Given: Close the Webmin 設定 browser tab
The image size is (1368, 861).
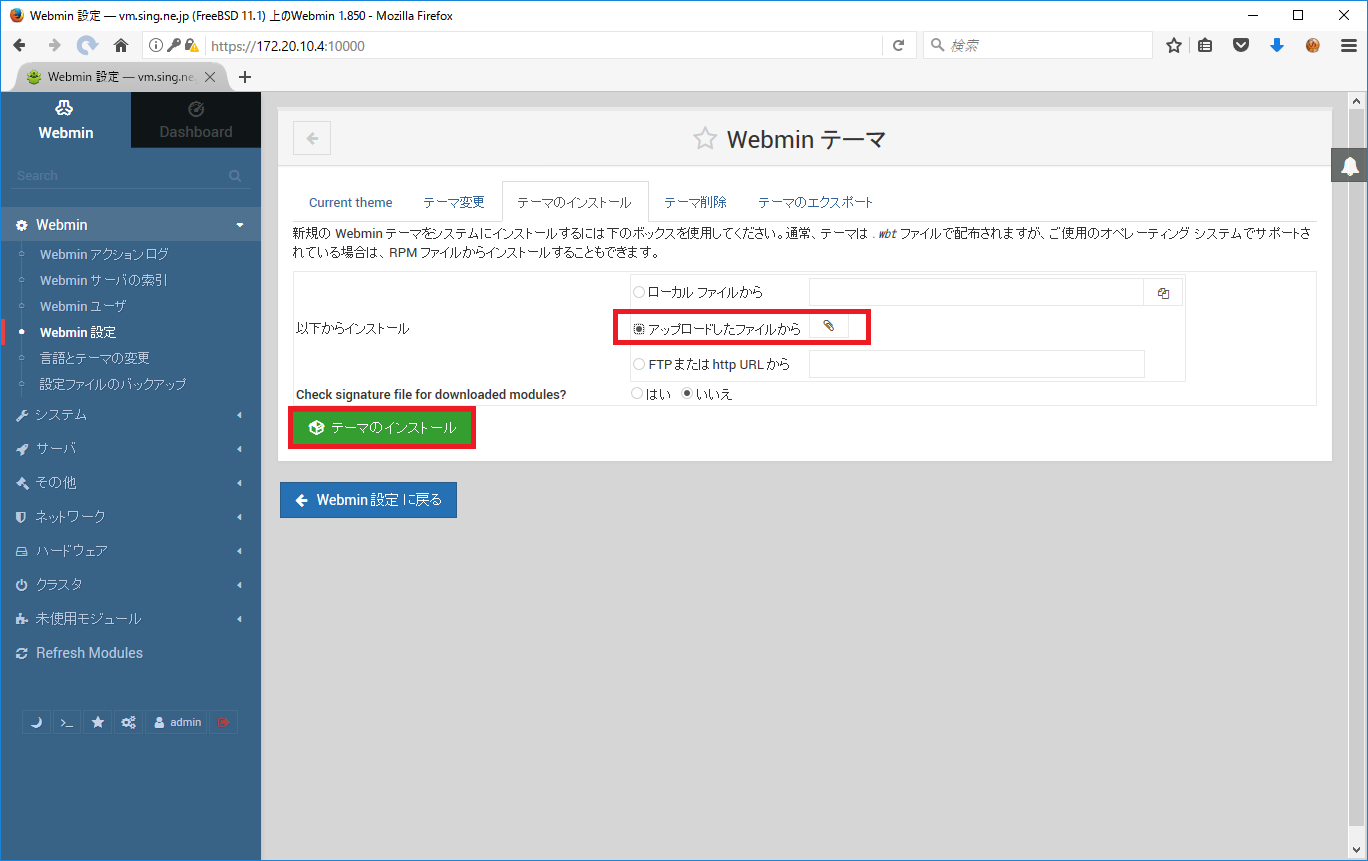Looking at the screenshot, I should coord(210,77).
